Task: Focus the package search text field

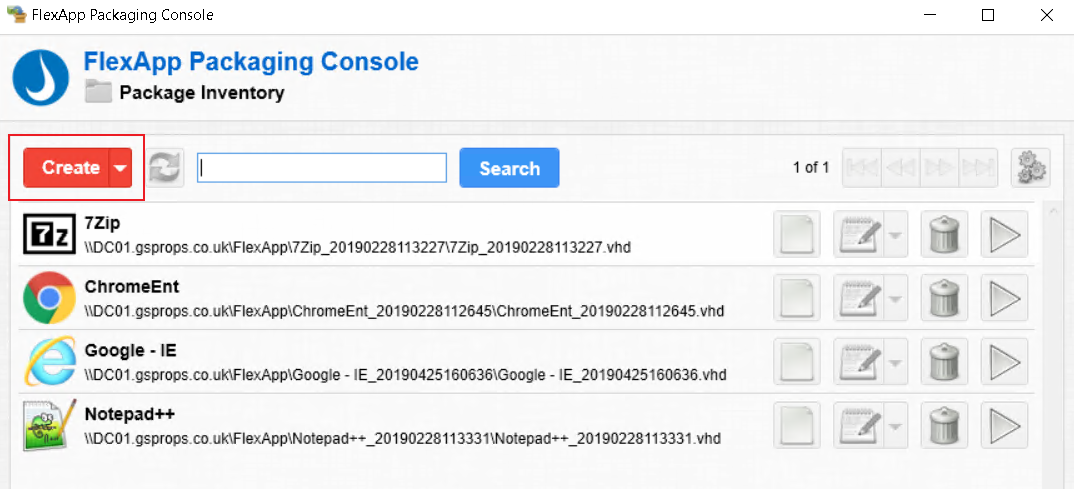Action: (321, 168)
